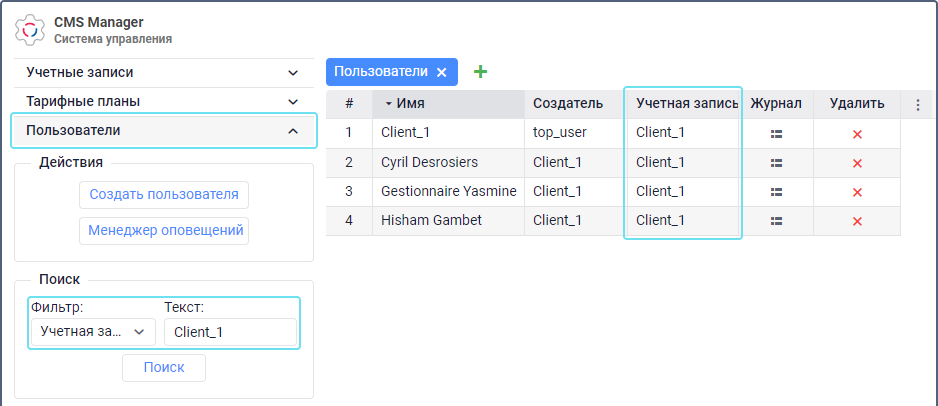The image size is (938, 406).
Task: Delete user Gestionnaire Yasmine
Action: [x=857, y=192]
